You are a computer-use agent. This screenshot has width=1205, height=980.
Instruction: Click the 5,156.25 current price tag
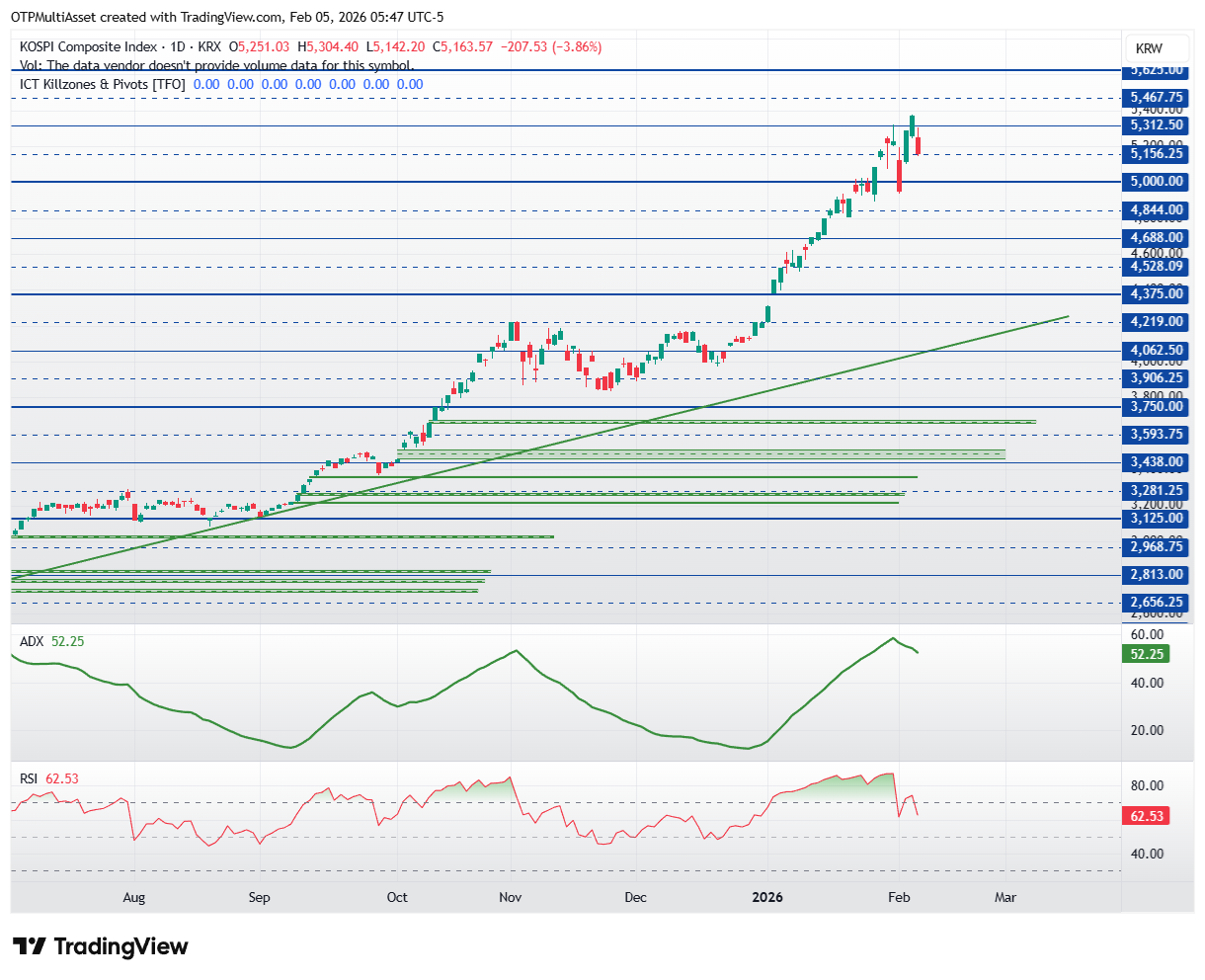tap(1158, 154)
